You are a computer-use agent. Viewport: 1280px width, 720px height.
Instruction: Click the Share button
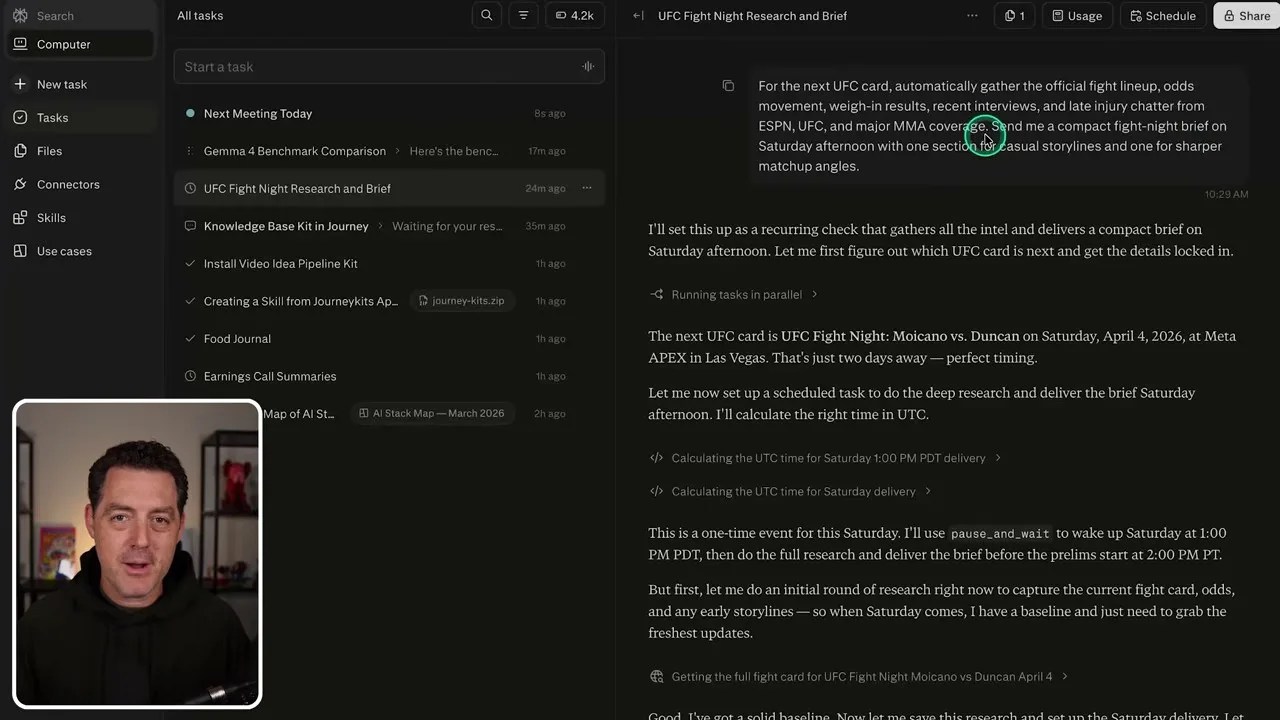tap(1246, 16)
